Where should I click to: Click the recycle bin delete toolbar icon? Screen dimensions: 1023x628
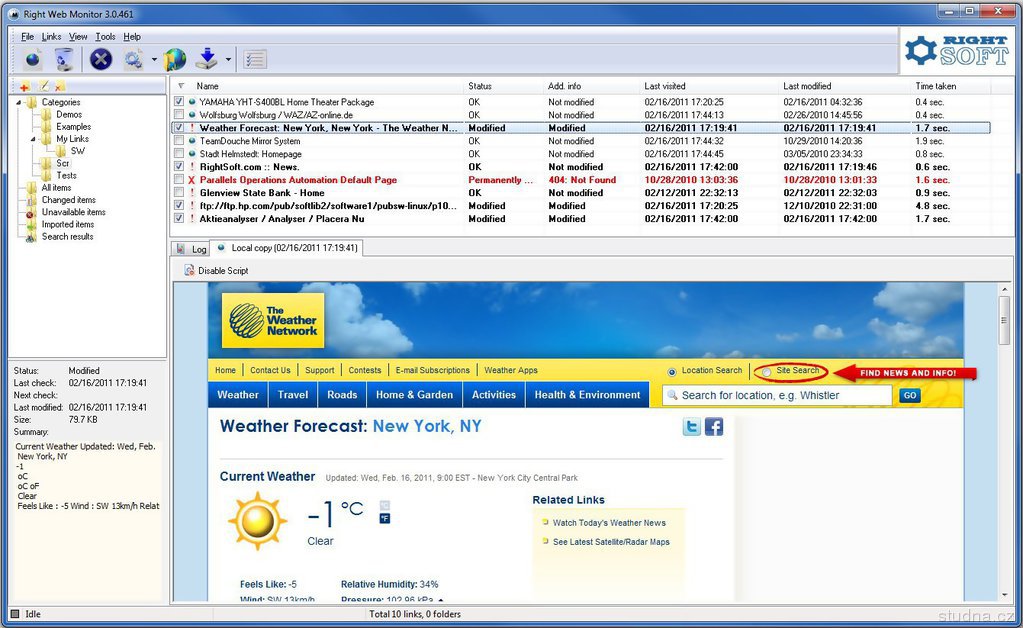point(64,59)
